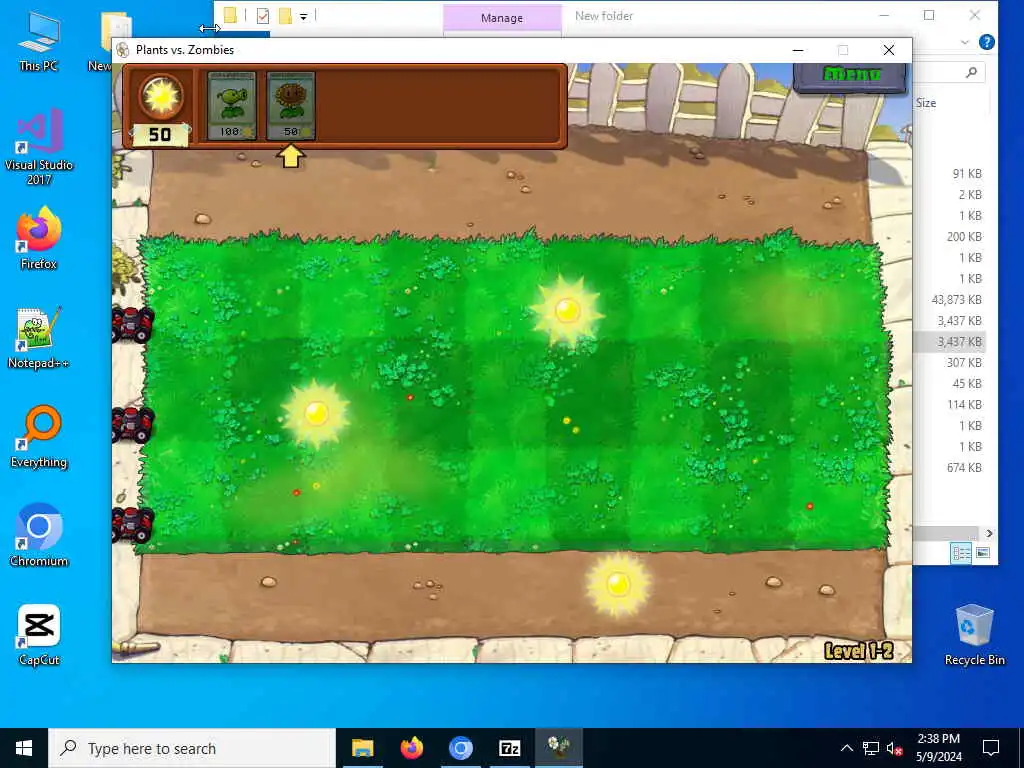The height and width of the screenshot is (768, 1024).
Task: Focus the taskbar search box
Action: click(192, 748)
